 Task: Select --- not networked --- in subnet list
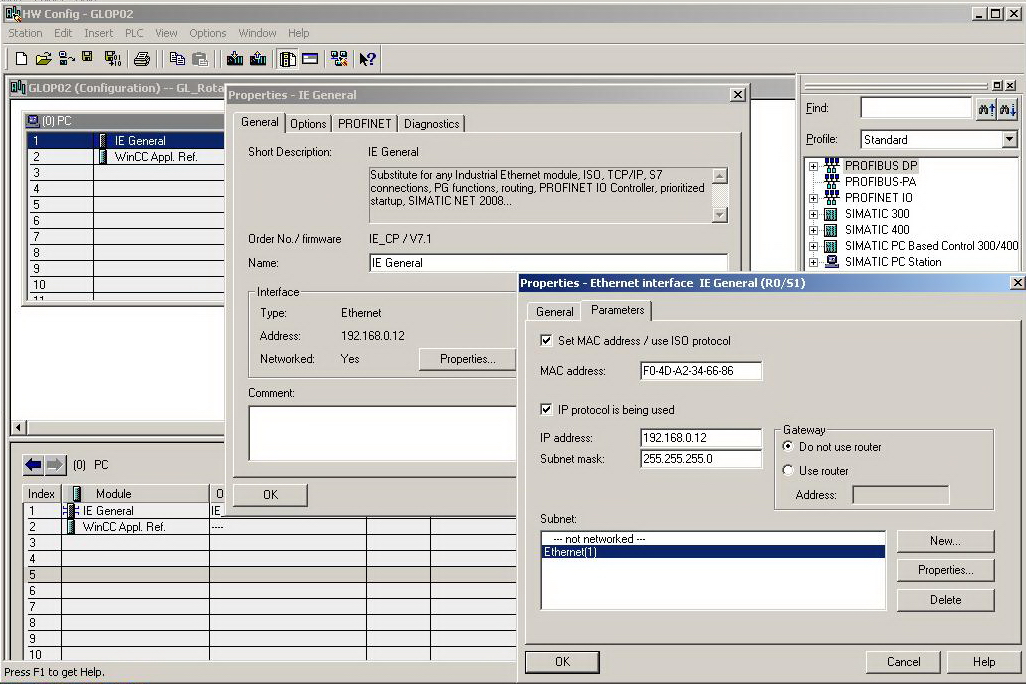click(713, 539)
